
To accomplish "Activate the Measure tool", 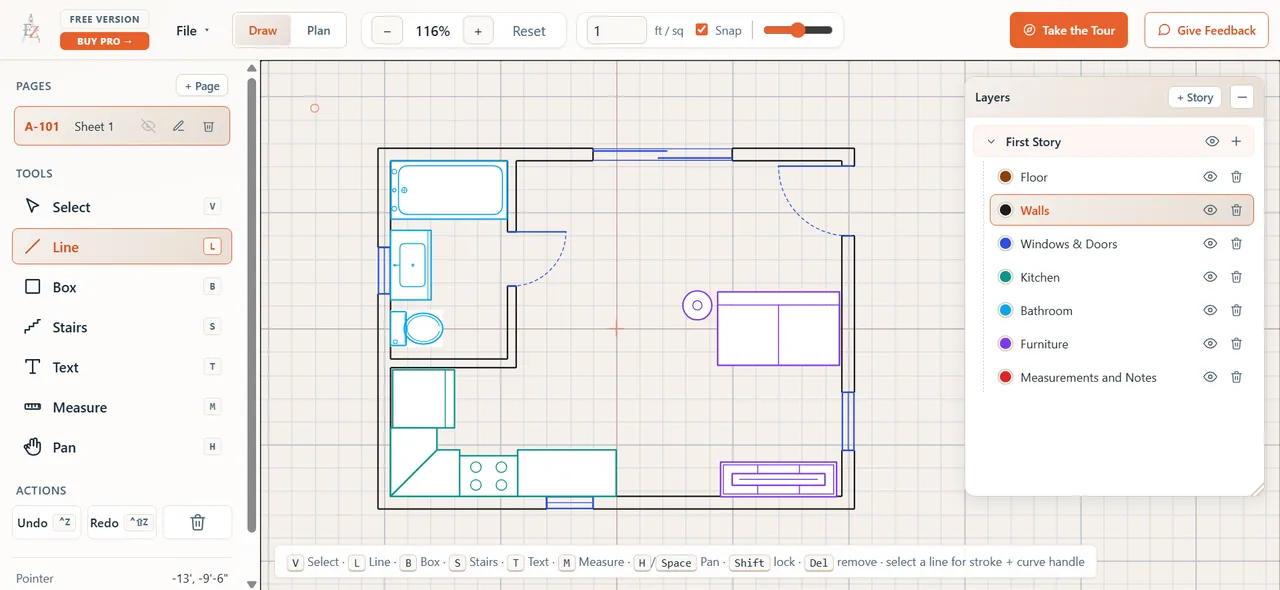I will pos(122,407).
